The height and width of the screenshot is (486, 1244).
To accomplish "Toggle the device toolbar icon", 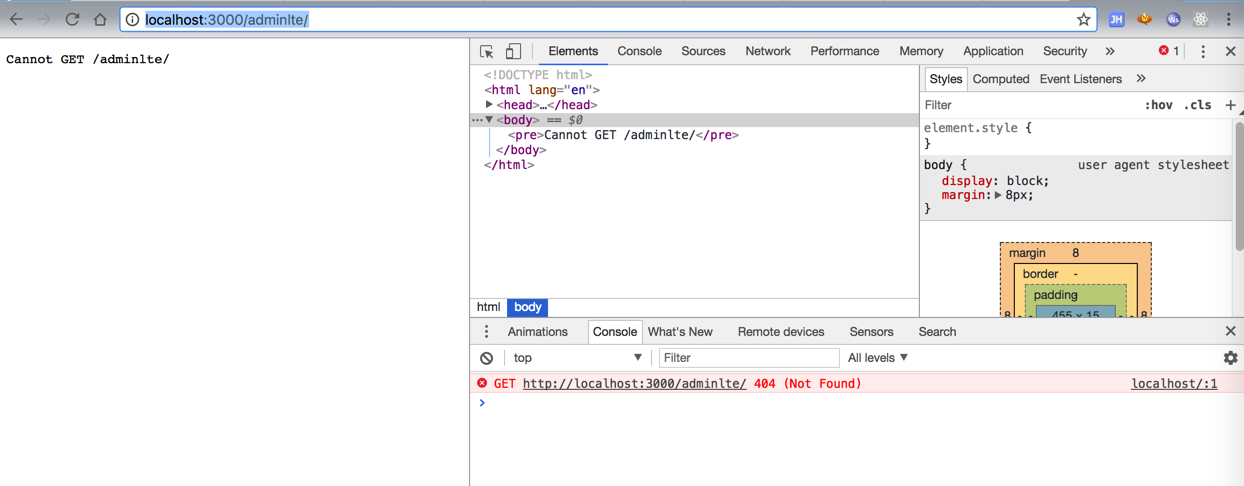I will tap(513, 51).
